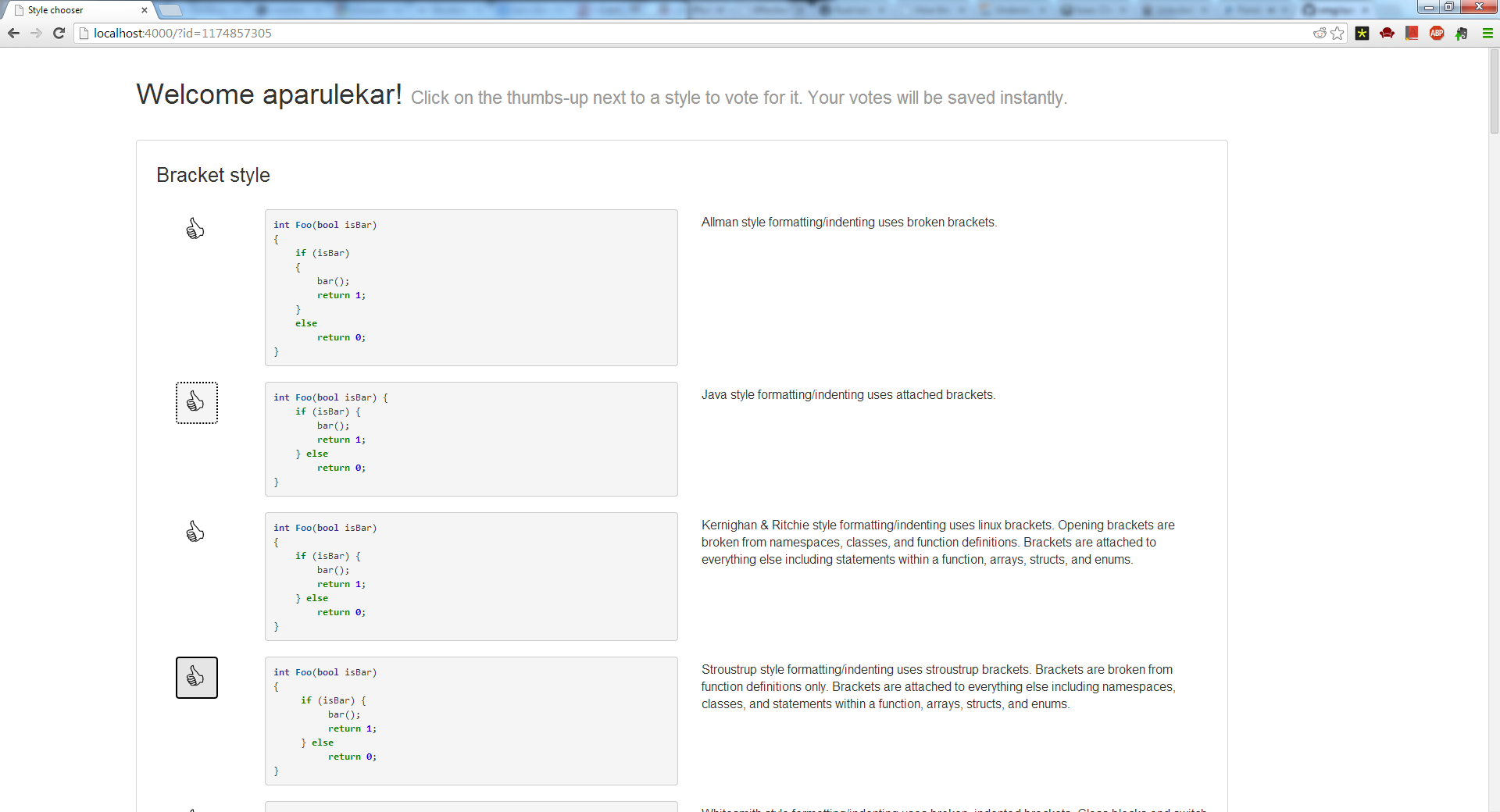Open the red dictionary book extension

pos(1412,33)
